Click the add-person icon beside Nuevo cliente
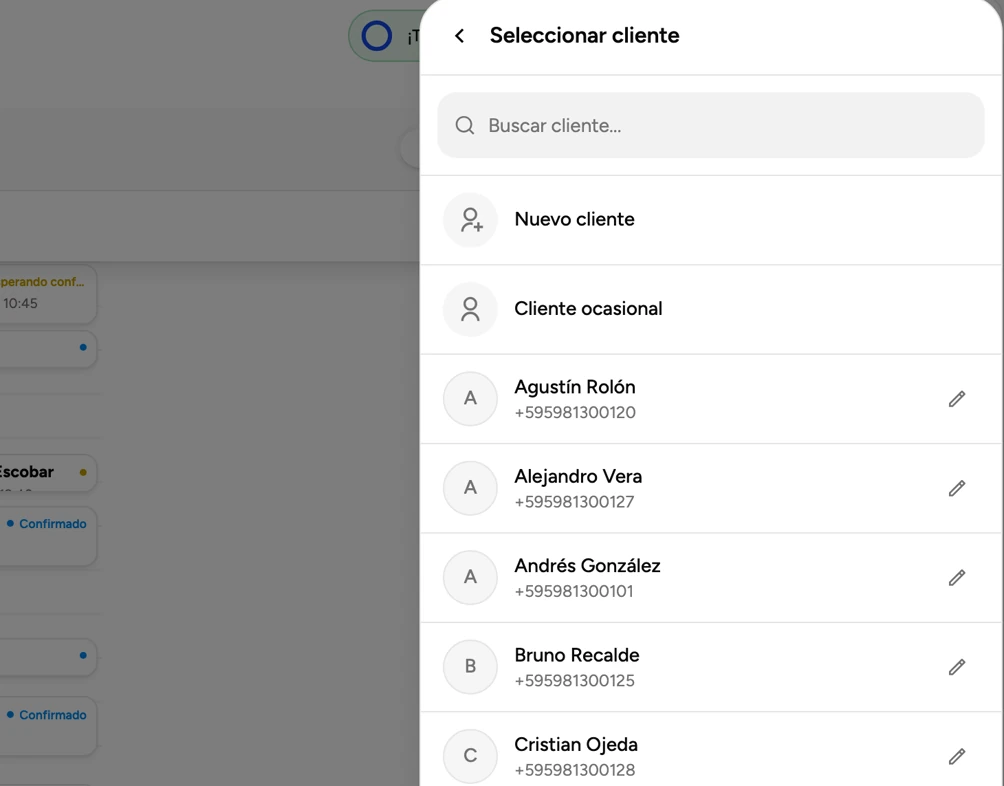 [x=471, y=220]
